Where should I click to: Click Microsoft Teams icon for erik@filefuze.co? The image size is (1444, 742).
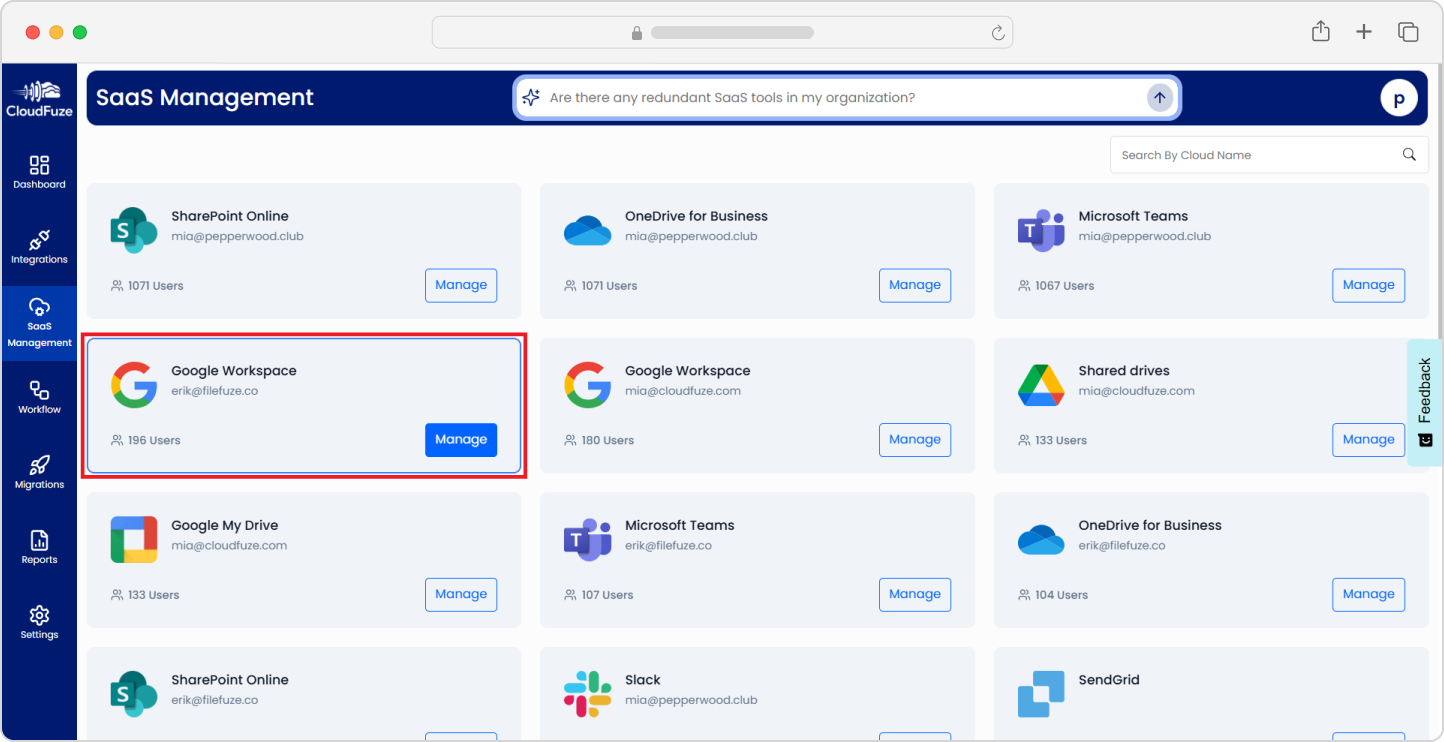[587, 540]
